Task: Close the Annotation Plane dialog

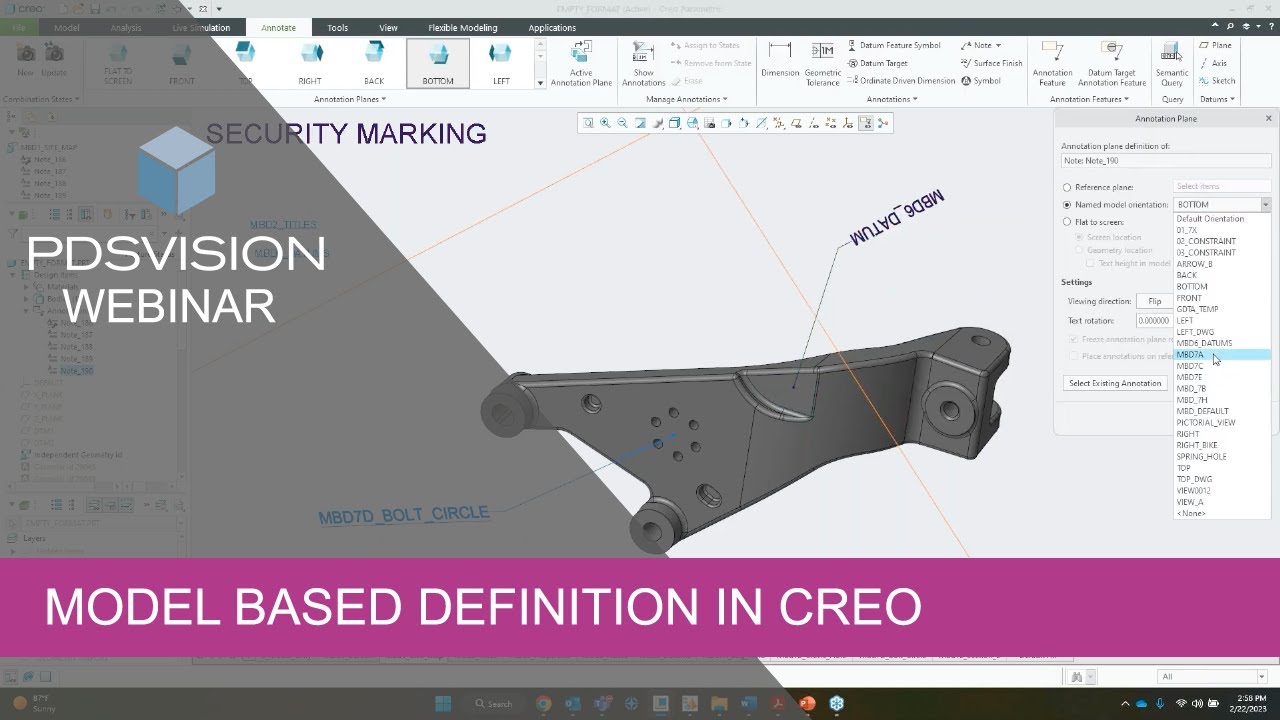Action: click(1269, 118)
